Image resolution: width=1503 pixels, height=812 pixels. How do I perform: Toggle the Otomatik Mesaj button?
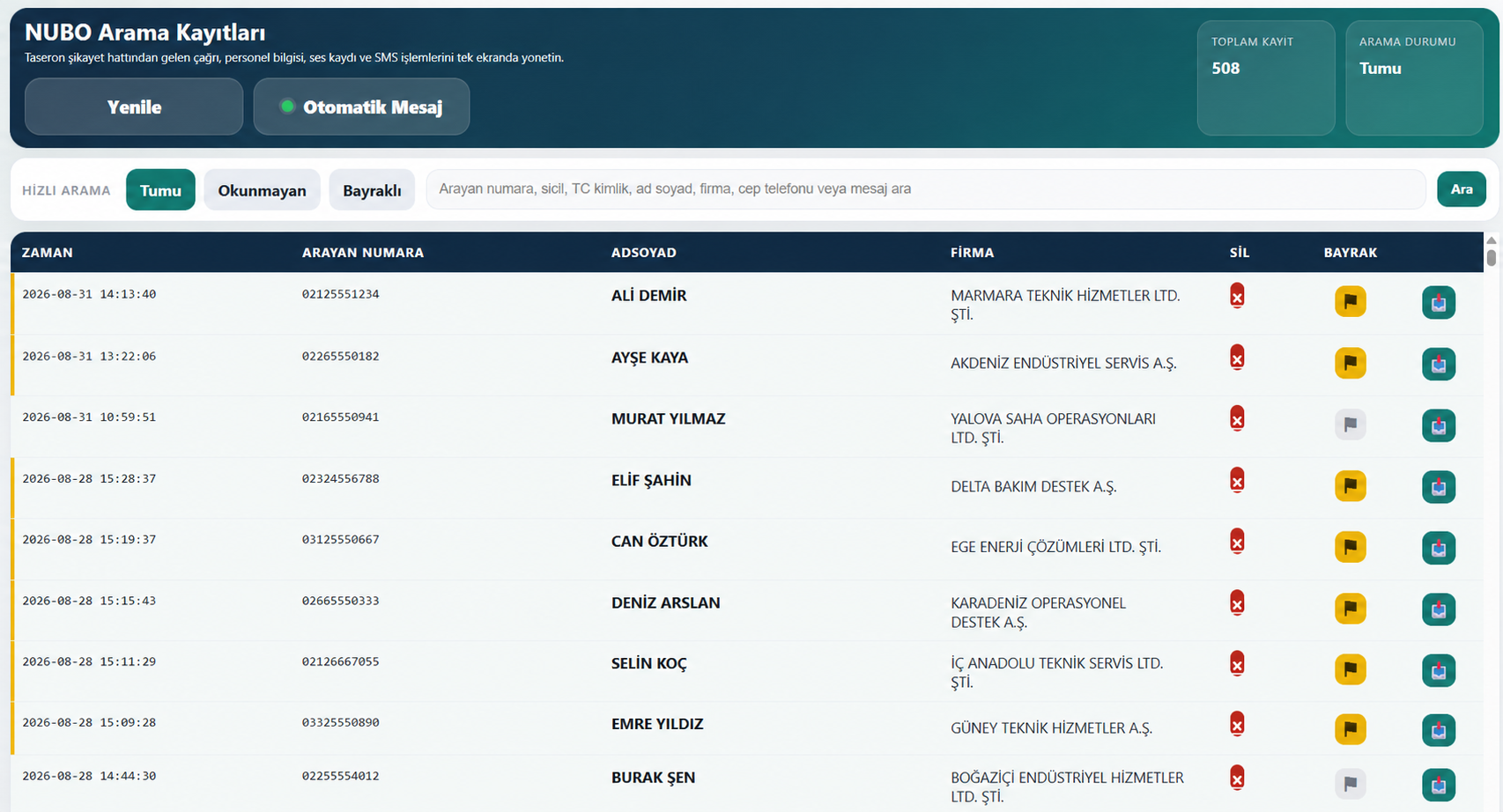click(361, 107)
